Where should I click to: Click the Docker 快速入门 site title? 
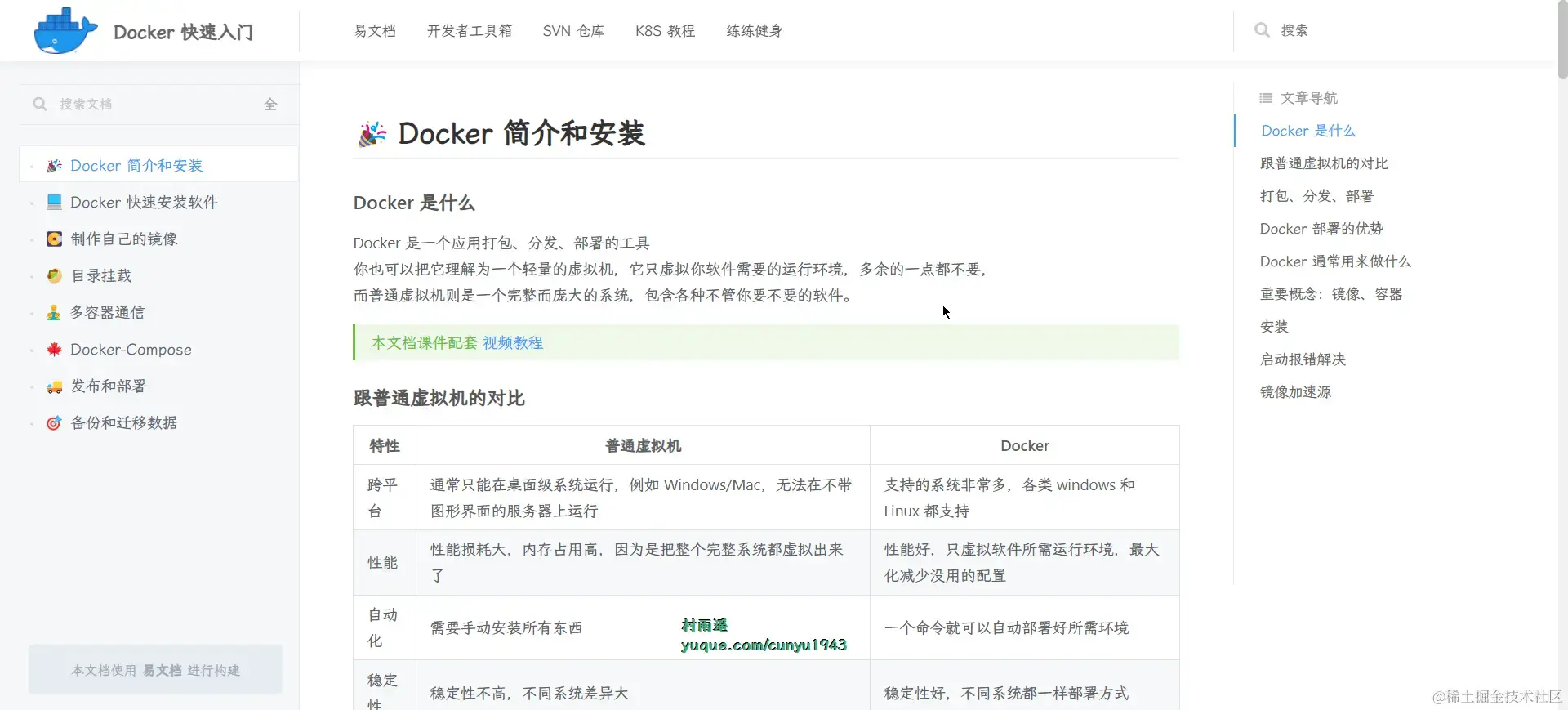183,32
